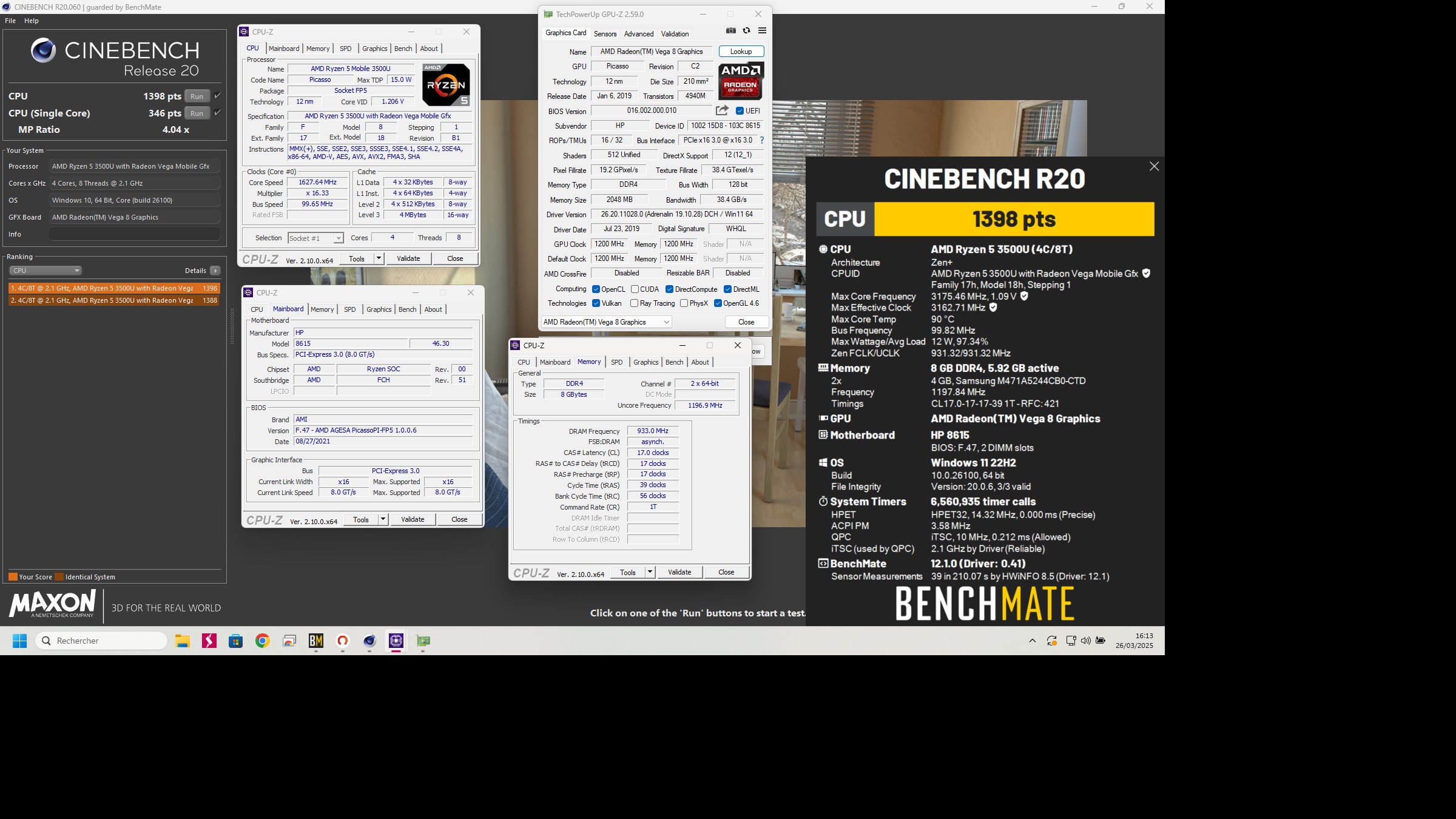Image resolution: width=1456 pixels, height=819 pixels.
Task: Click the Tools button in the top CPU-Z window
Action: click(x=357, y=258)
